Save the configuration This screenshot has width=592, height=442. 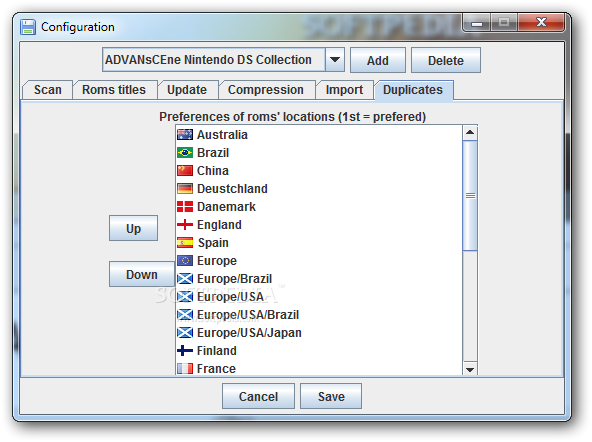[331, 396]
